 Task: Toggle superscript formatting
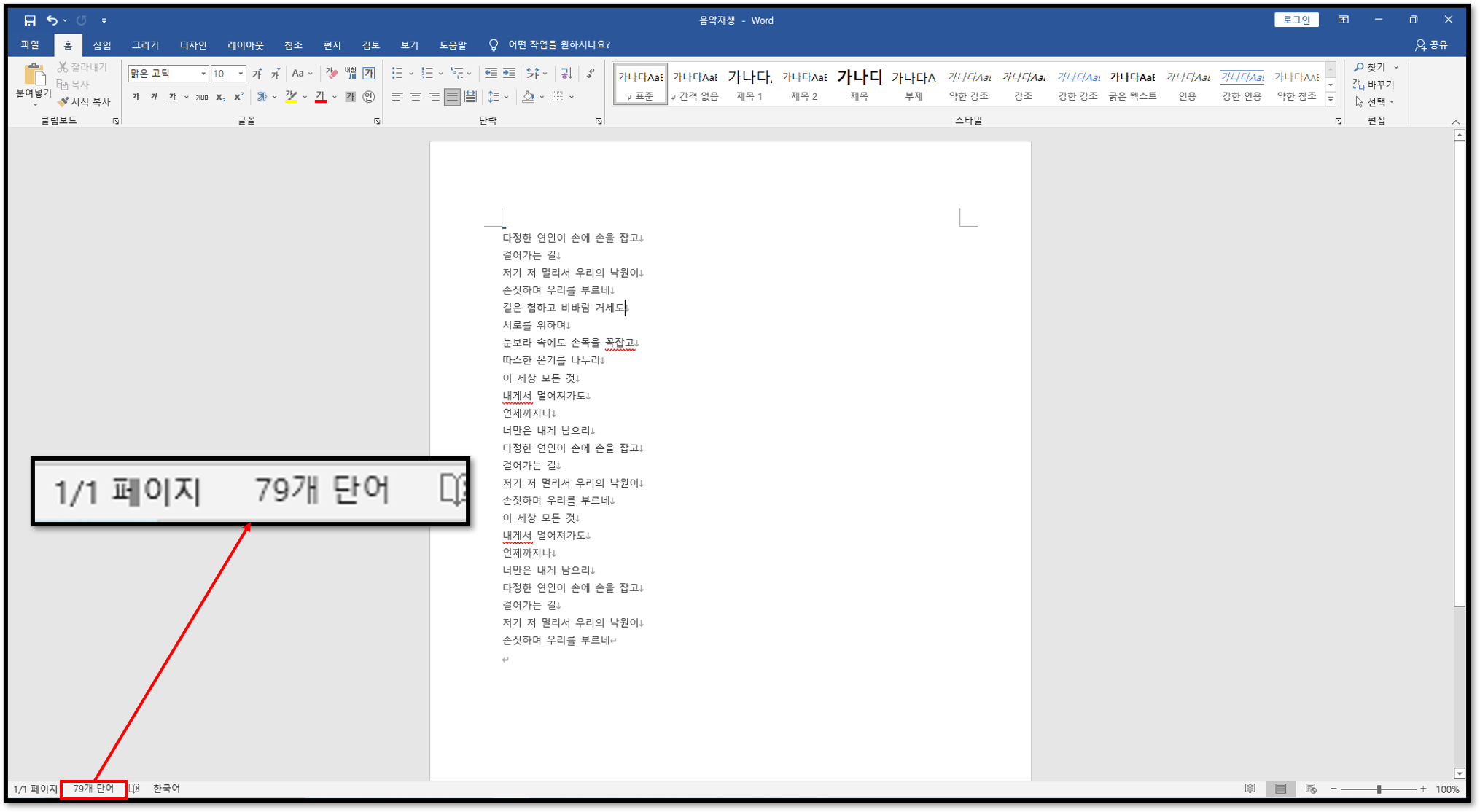click(238, 96)
